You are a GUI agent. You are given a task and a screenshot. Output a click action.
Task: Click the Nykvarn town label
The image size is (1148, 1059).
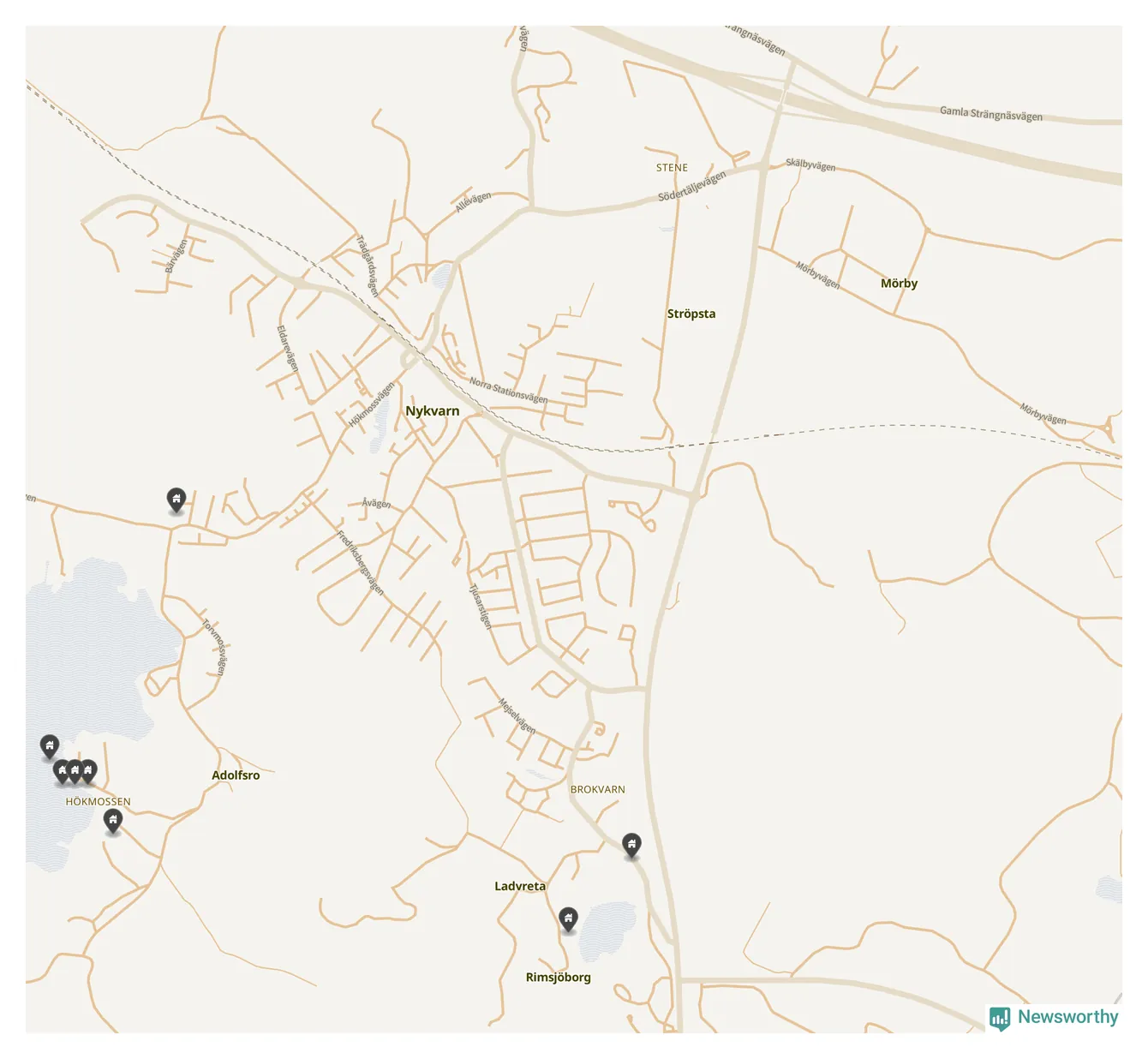[x=432, y=411]
